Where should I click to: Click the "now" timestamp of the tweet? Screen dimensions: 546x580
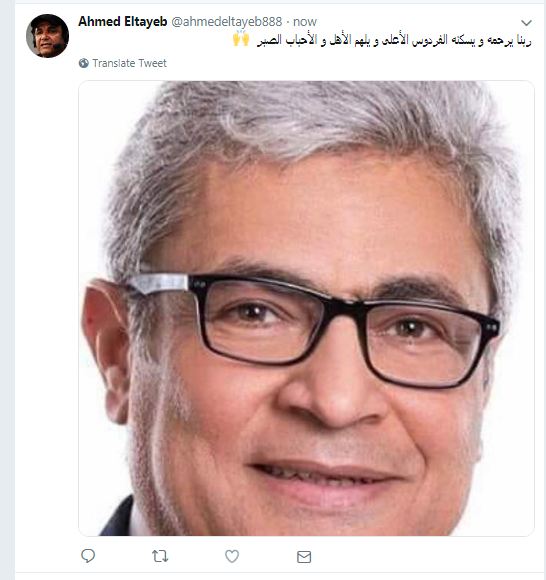(305, 22)
